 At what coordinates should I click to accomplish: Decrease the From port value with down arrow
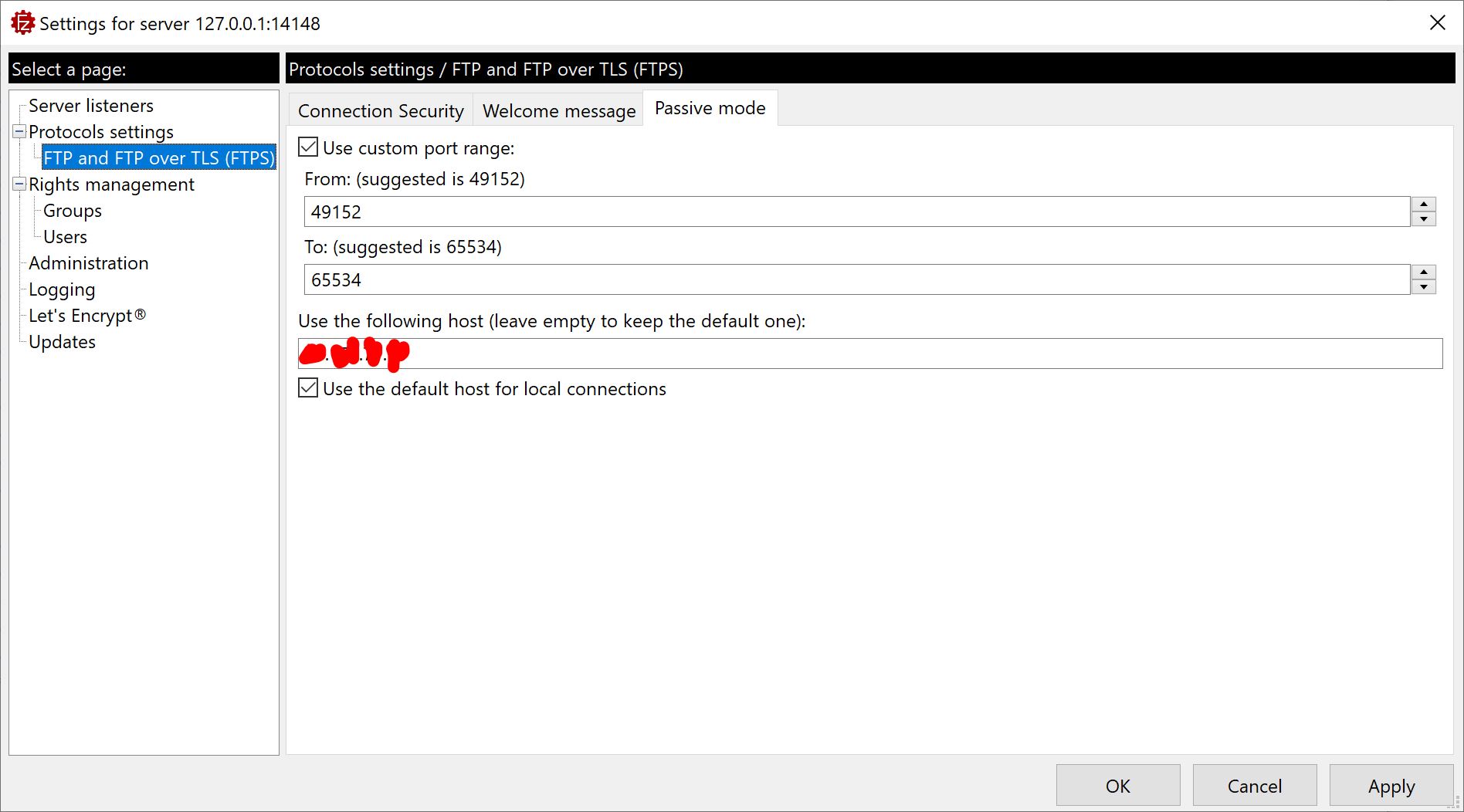[1423, 219]
